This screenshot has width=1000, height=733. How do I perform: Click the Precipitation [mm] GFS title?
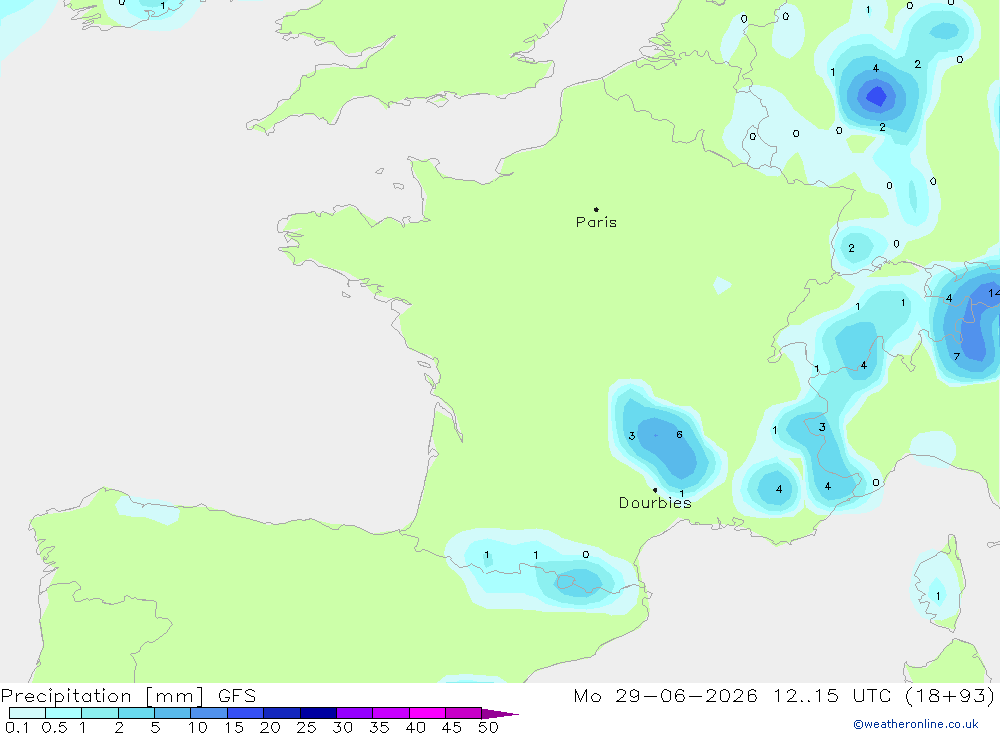click(128, 695)
